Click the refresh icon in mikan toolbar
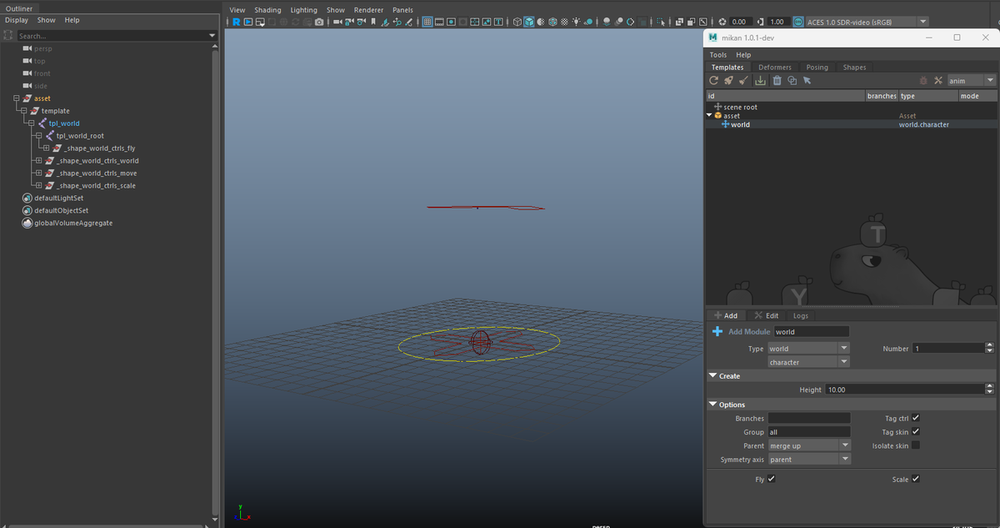Screen dimensions: 1000x528 point(714,80)
